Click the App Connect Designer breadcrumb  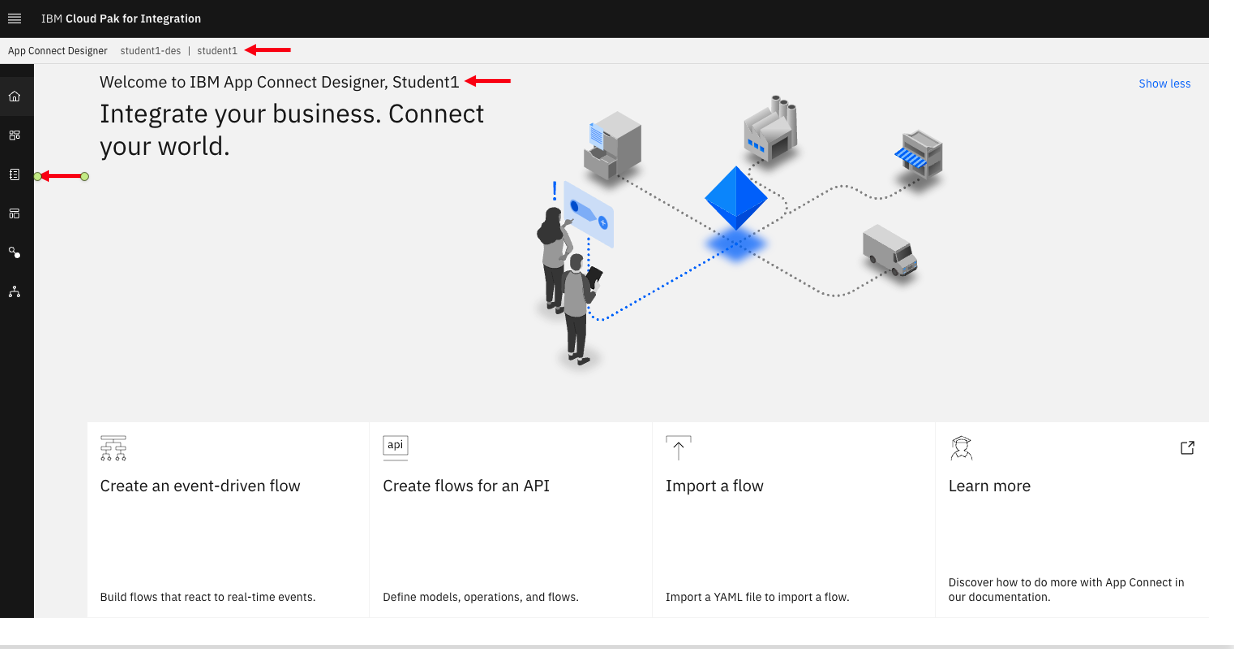58,51
